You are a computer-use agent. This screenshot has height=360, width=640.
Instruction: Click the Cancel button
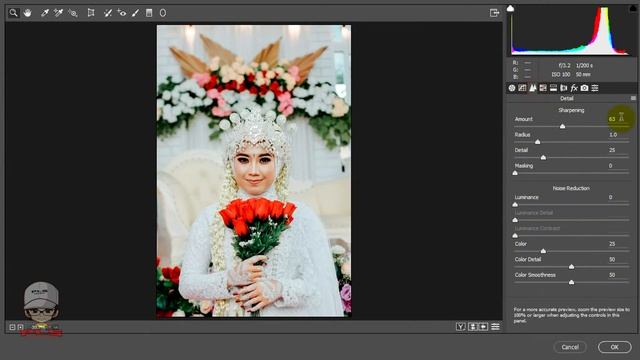570,347
